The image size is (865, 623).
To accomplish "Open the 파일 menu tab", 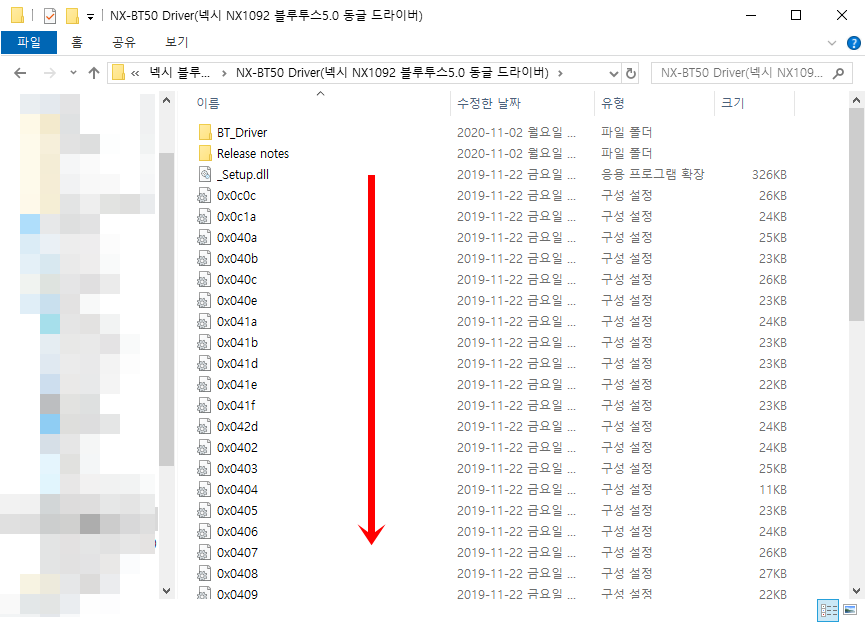I will pyautogui.click(x=29, y=42).
